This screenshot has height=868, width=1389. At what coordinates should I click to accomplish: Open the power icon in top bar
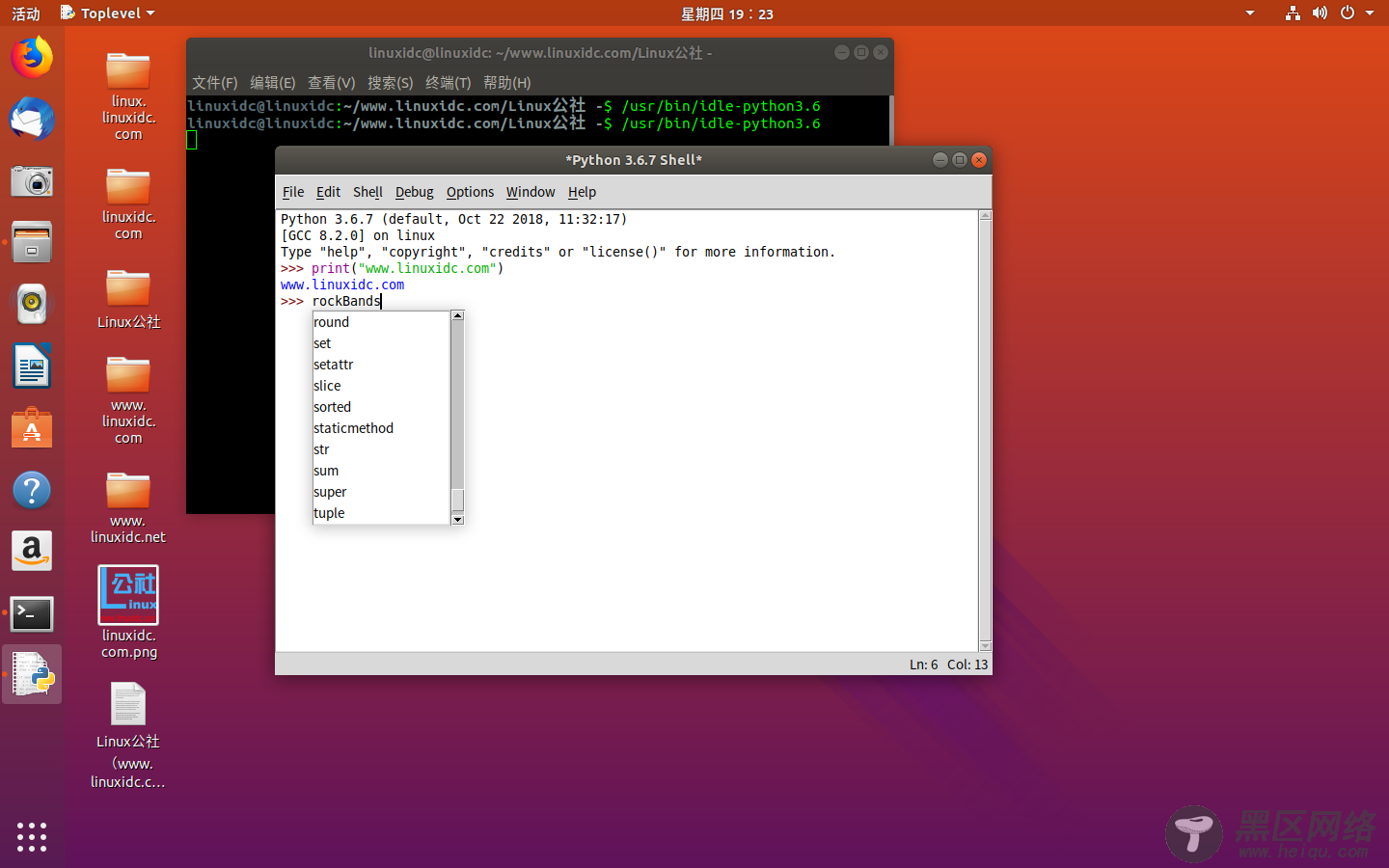1348,14
